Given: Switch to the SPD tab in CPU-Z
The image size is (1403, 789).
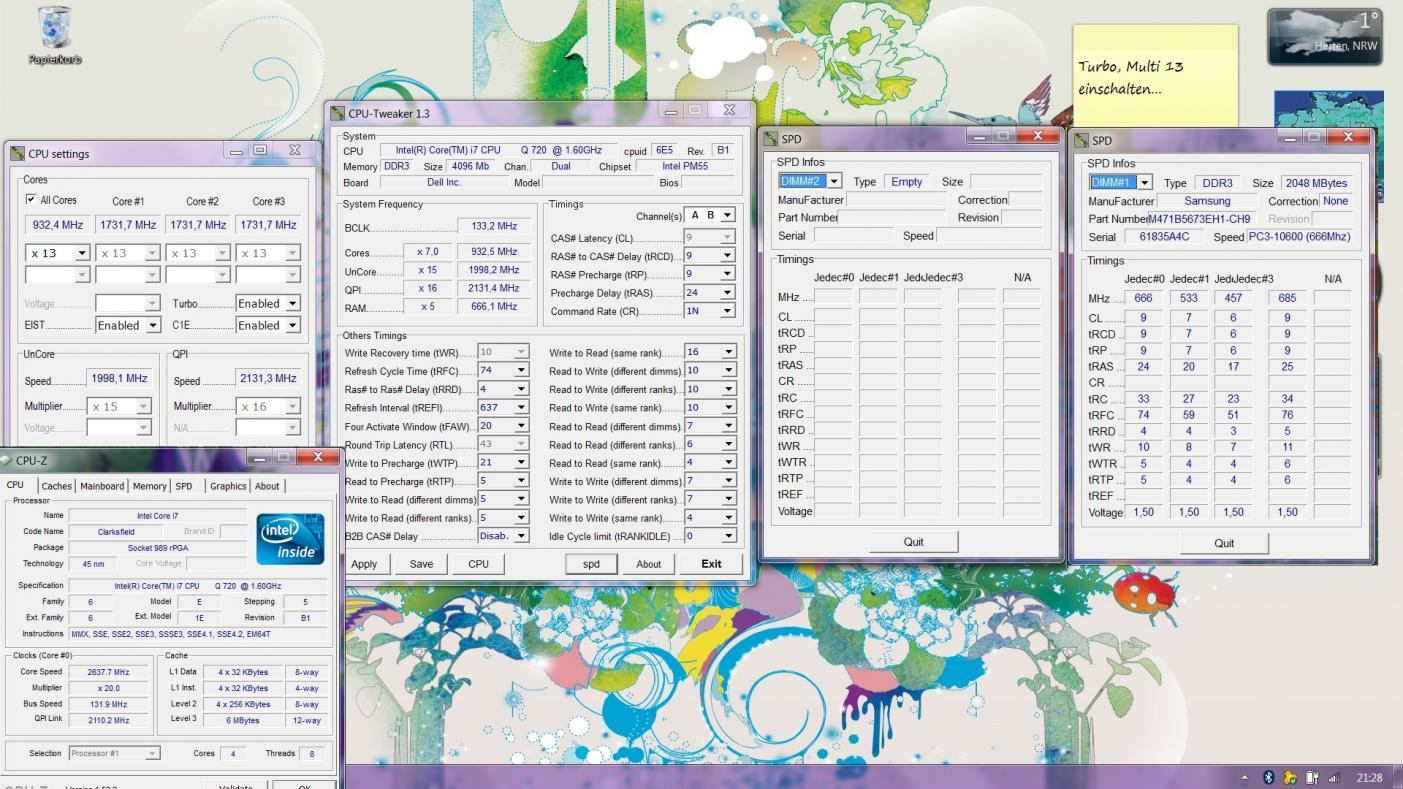Looking at the screenshot, I should tap(184, 486).
